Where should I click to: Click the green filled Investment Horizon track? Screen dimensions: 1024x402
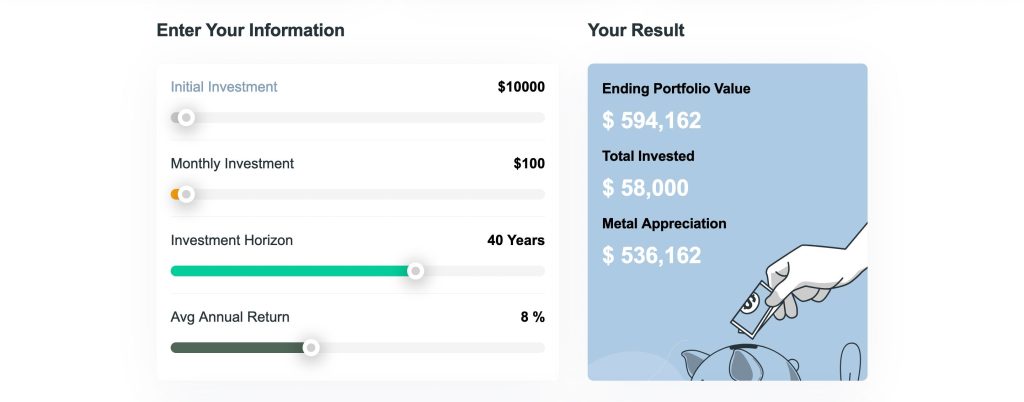(x=290, y=271)
